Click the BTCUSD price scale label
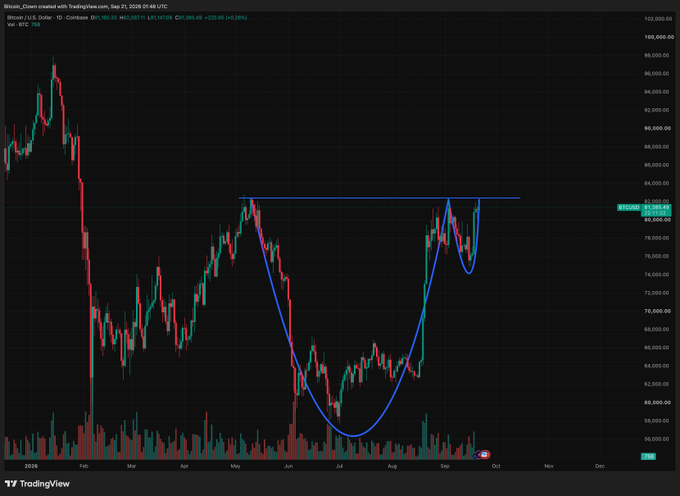Screen dimensions: 680x496 click(629, 208)
